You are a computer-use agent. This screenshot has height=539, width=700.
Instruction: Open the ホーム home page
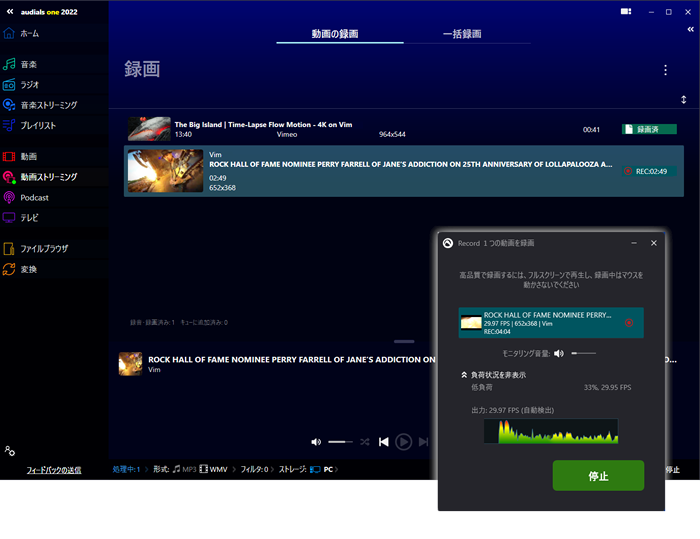pyautogui.click(x=21, y=33)
